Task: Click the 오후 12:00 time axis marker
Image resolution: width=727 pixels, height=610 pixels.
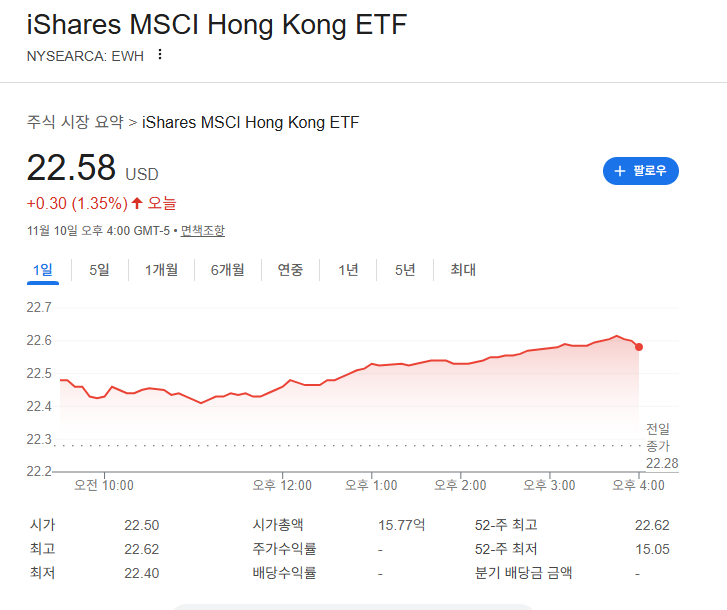Action: [x=282, y=485]
